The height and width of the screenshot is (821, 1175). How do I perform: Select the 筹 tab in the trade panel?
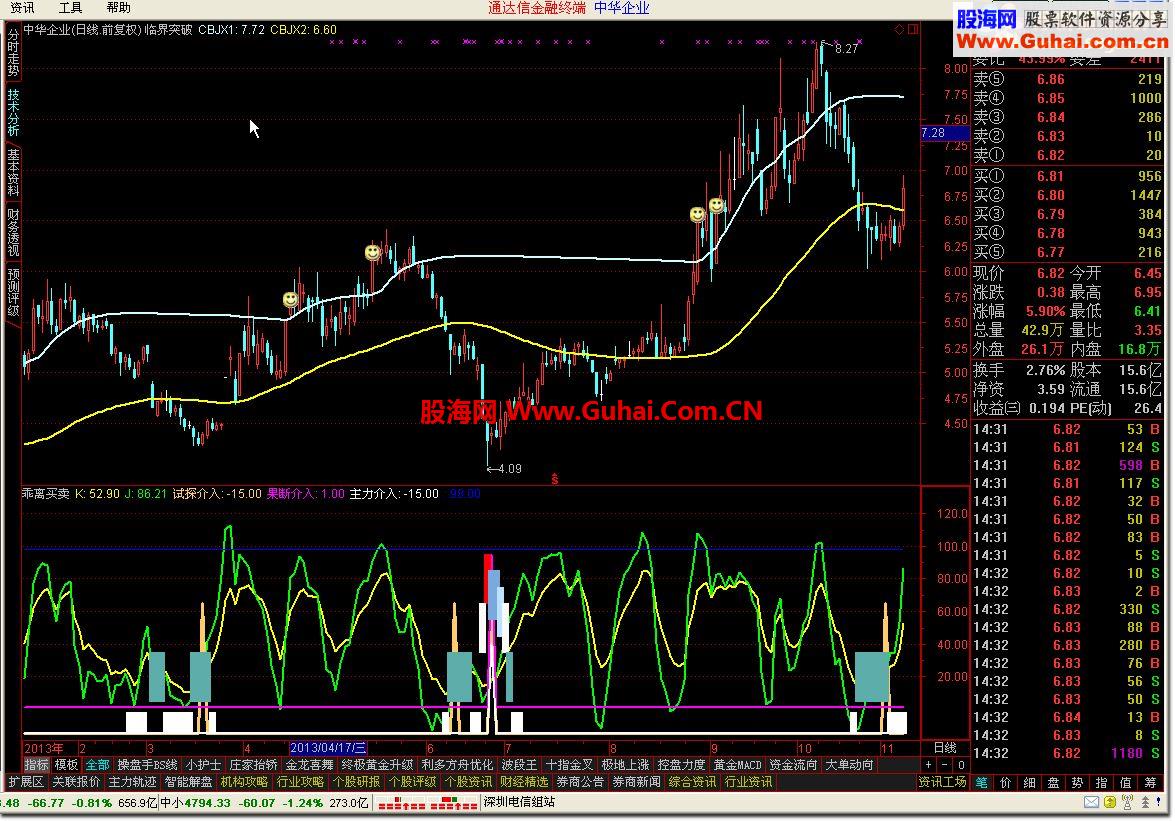click(x=1150, y=782)
